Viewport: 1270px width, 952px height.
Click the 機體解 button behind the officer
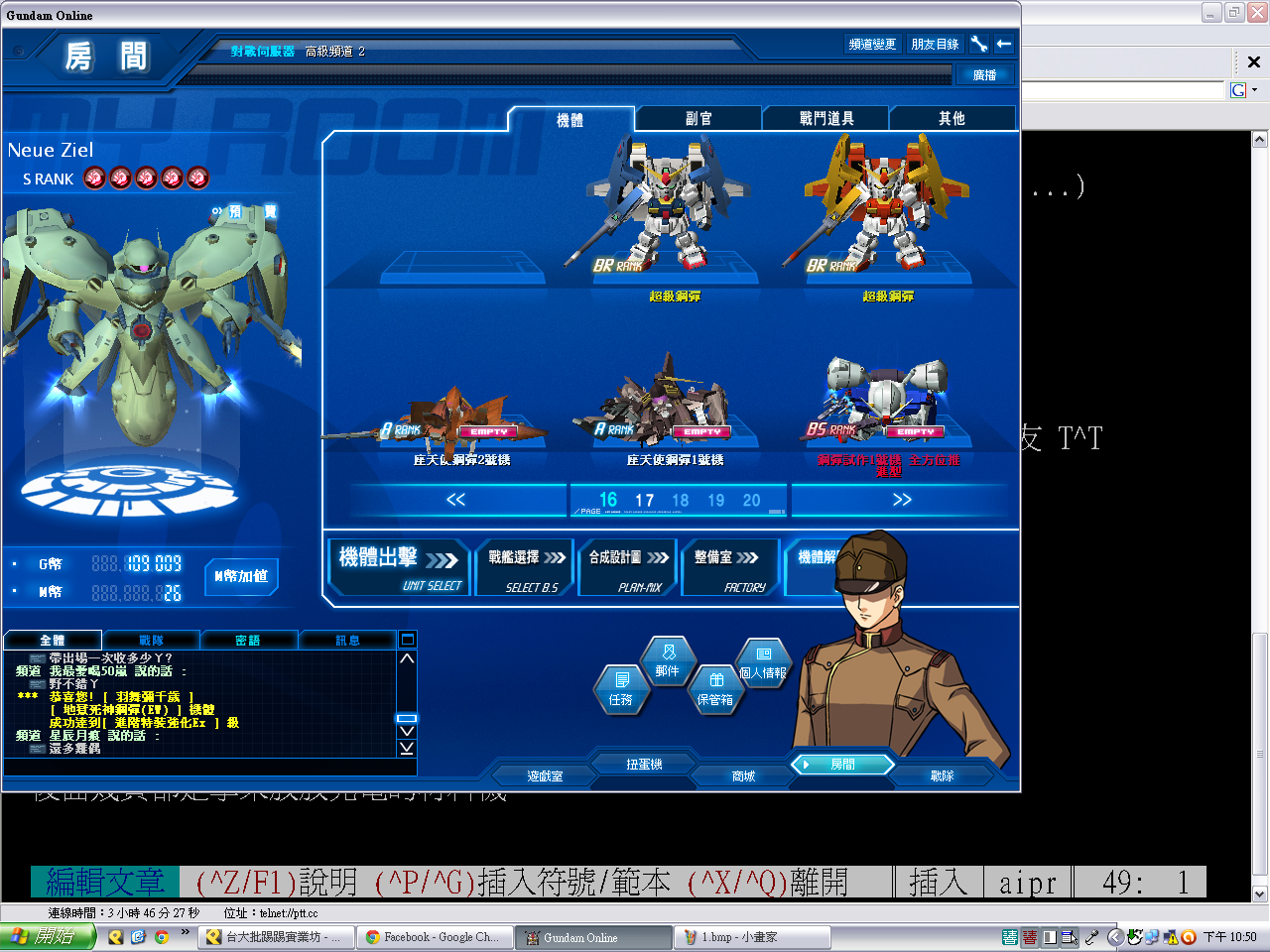tap(814, 567)
